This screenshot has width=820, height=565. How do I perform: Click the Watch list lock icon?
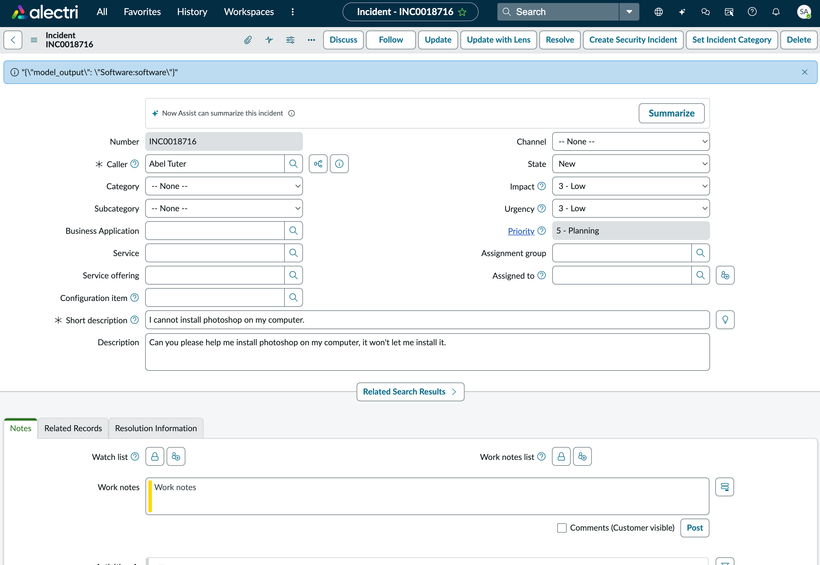pyautogui.click(x=155, y=457)
